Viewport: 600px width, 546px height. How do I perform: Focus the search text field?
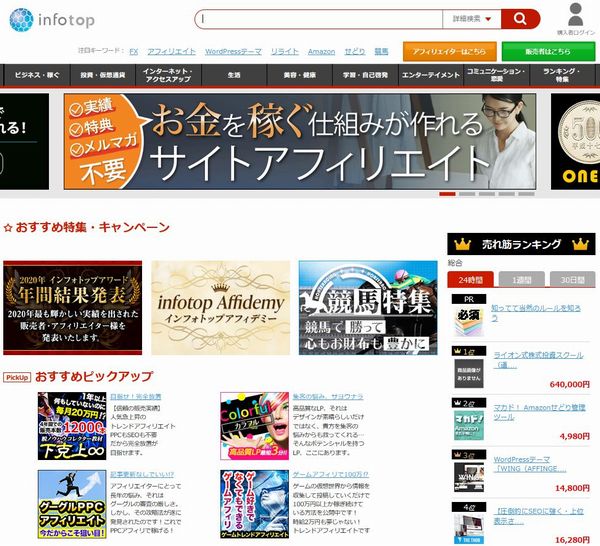pos(320,19)
